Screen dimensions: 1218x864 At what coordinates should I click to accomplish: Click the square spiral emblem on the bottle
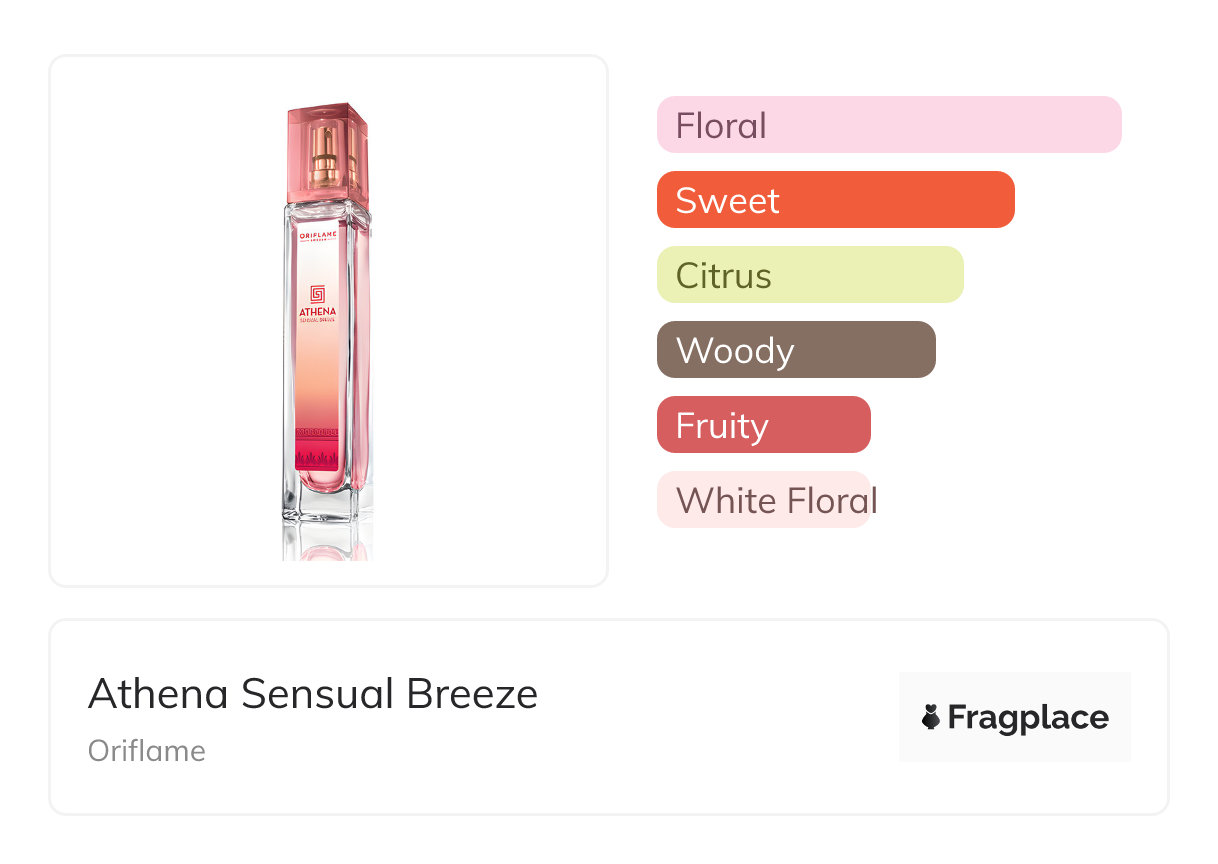click(x=318, y=294)
